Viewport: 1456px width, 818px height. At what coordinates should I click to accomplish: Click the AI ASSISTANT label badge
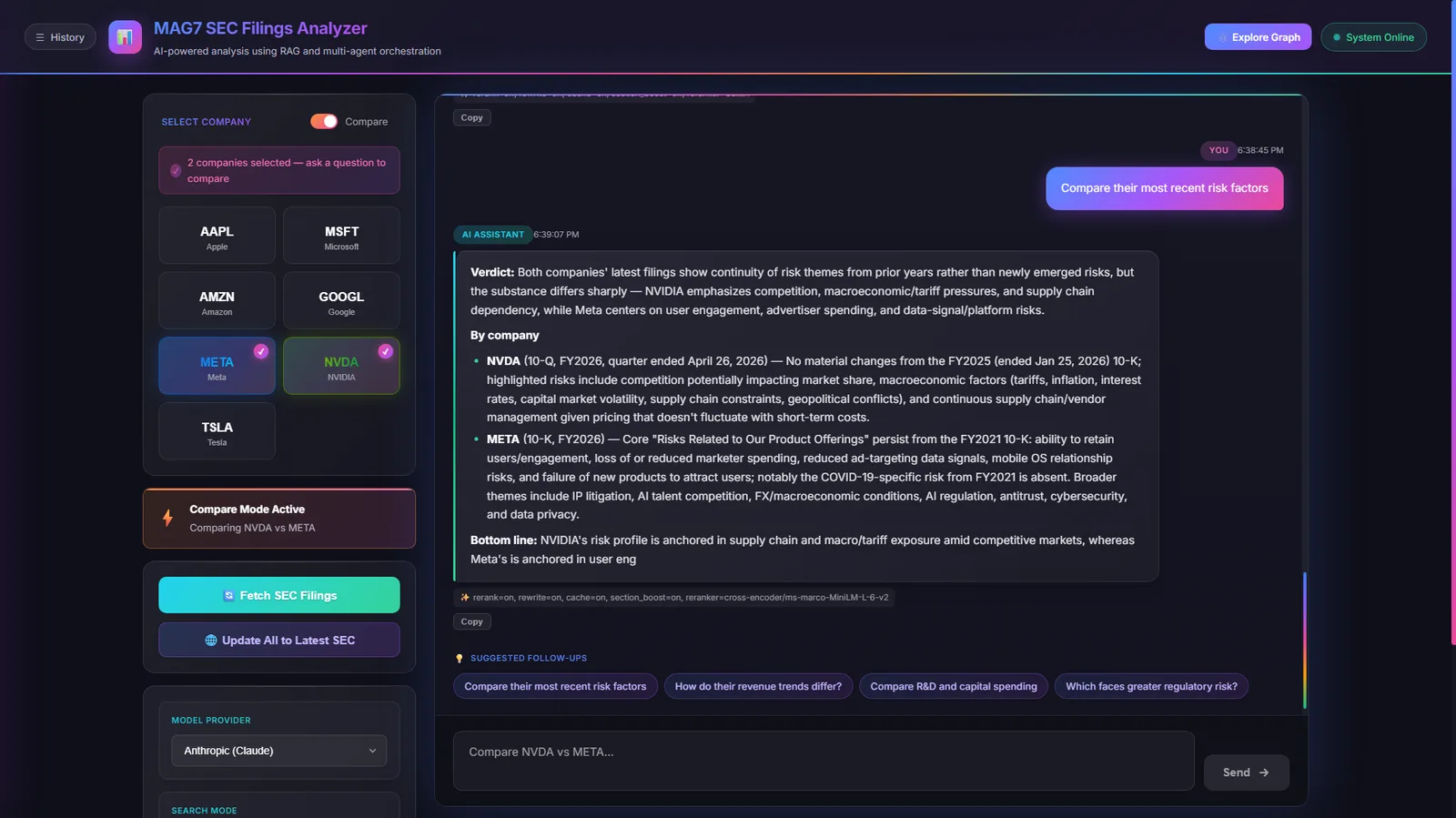pyautogui.click(x=492, y=235)
